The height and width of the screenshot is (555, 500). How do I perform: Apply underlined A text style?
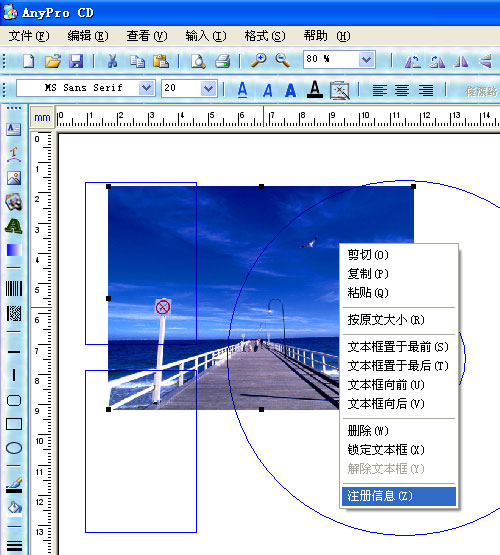point(242,90)
